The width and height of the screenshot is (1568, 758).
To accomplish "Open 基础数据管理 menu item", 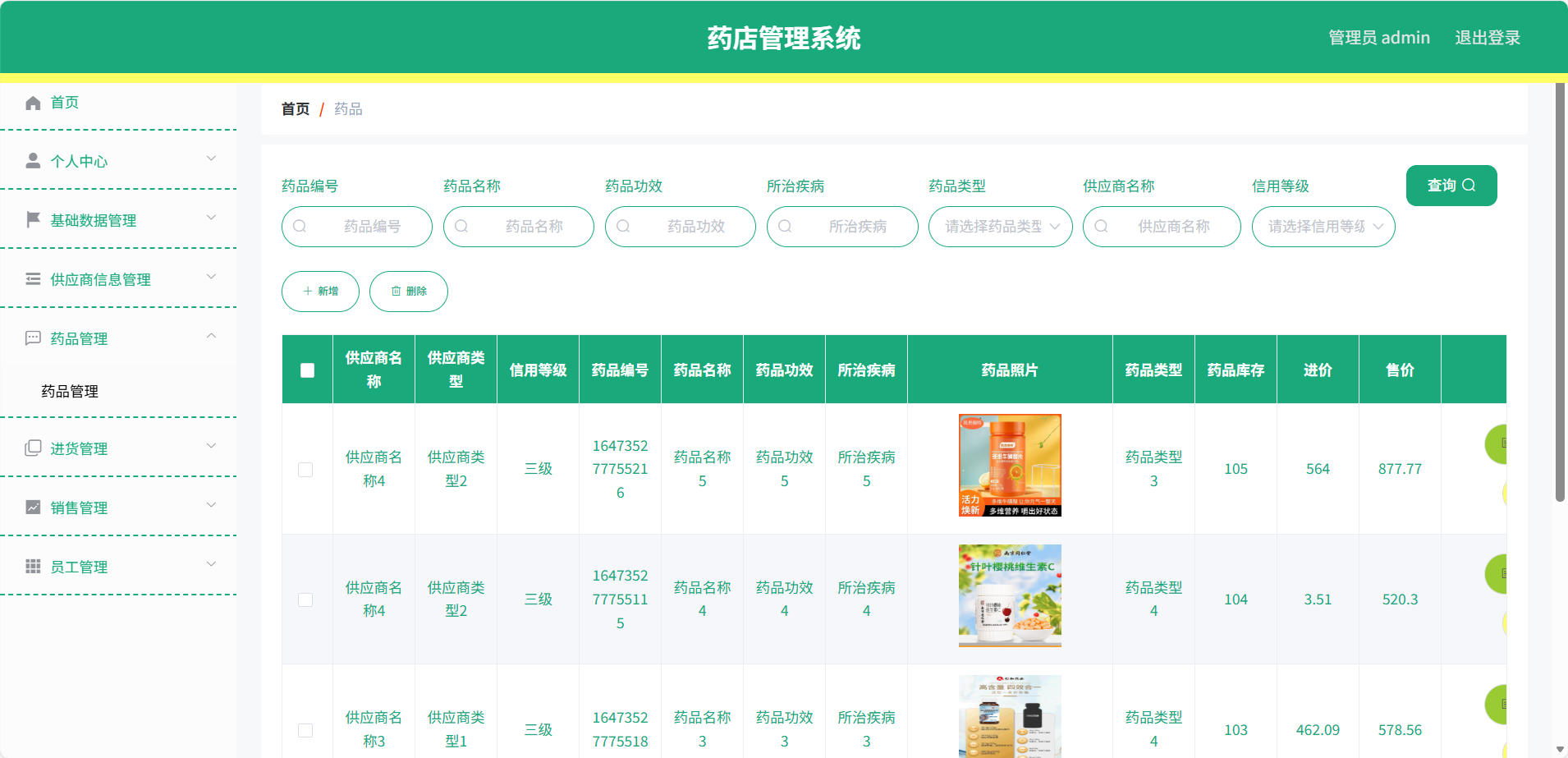I will (x=118, y=220).
